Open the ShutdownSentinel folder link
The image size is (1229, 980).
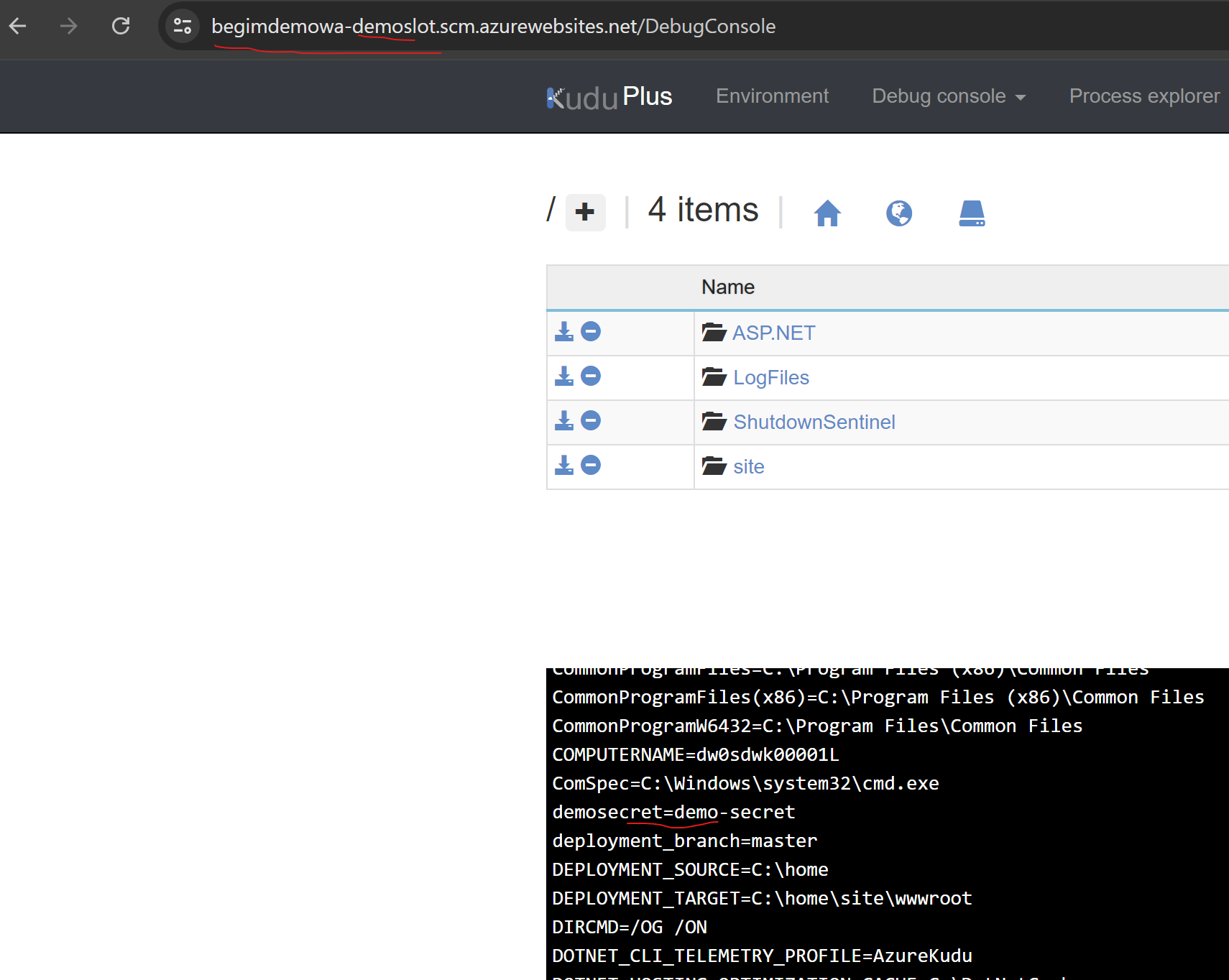[814, 422]
